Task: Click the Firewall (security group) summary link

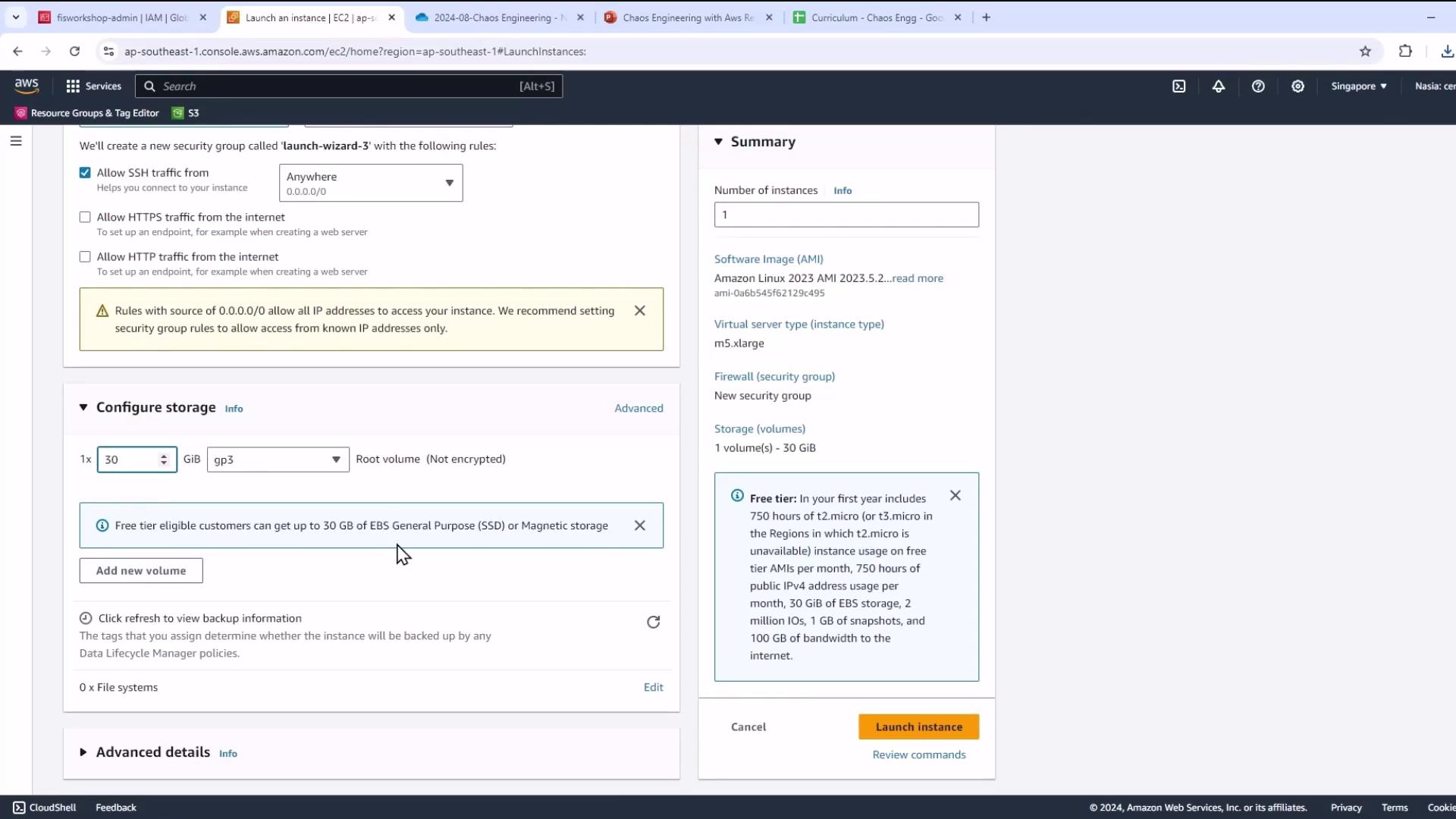Action: coord(774,377)
